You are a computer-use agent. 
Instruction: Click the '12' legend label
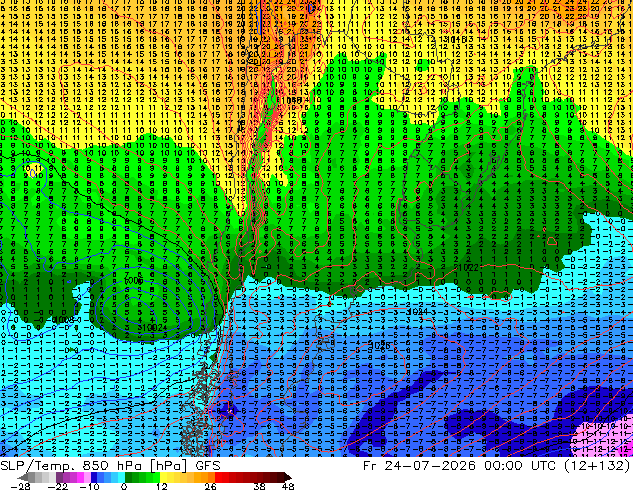click(162, 486)
